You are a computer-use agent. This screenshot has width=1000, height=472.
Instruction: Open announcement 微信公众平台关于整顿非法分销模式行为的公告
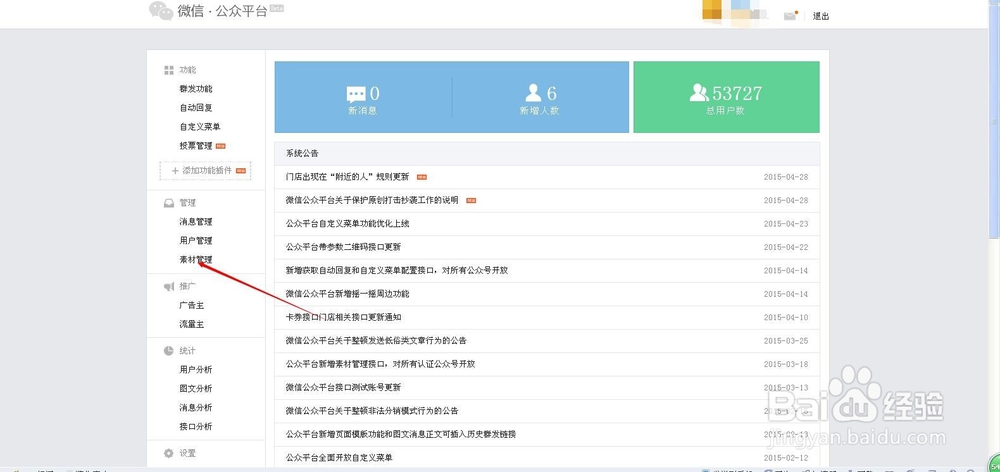coord(372,411)
